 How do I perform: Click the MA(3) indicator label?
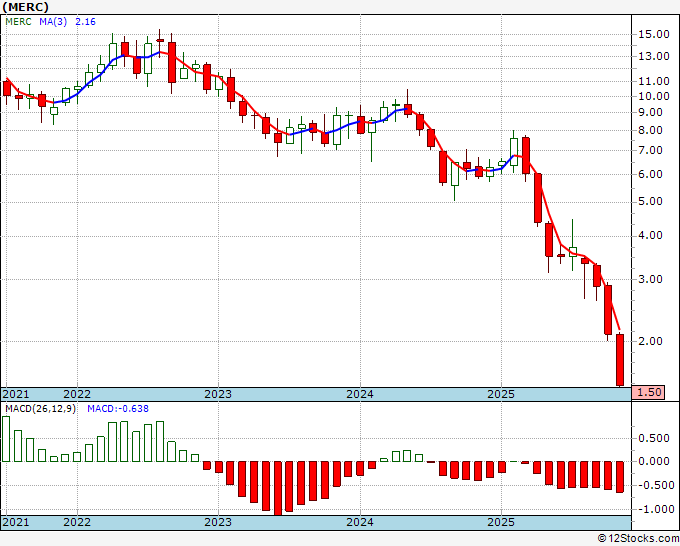[x=53, y=22]
